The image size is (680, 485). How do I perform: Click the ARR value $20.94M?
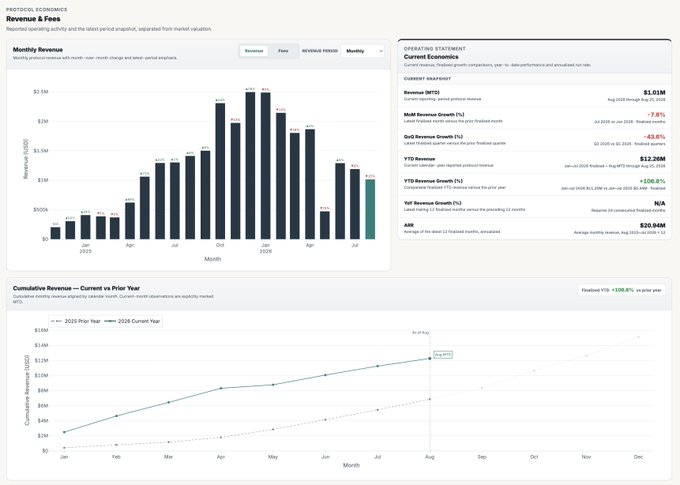(653, 225)
